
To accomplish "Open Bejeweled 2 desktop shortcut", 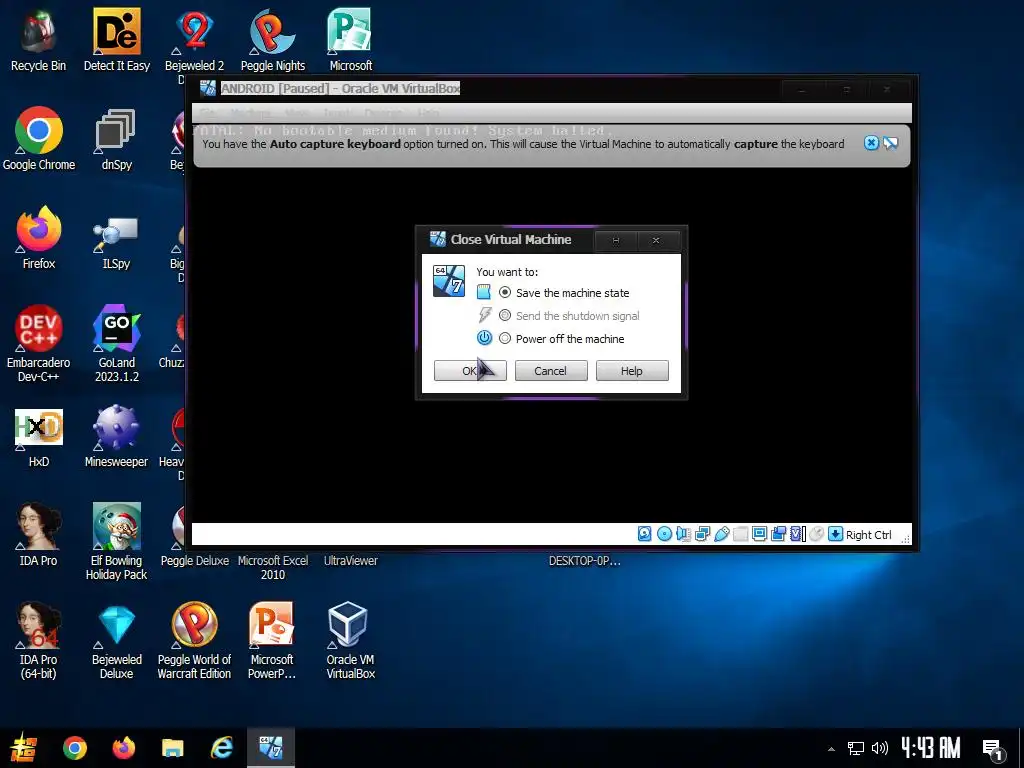I will [194, 40].
